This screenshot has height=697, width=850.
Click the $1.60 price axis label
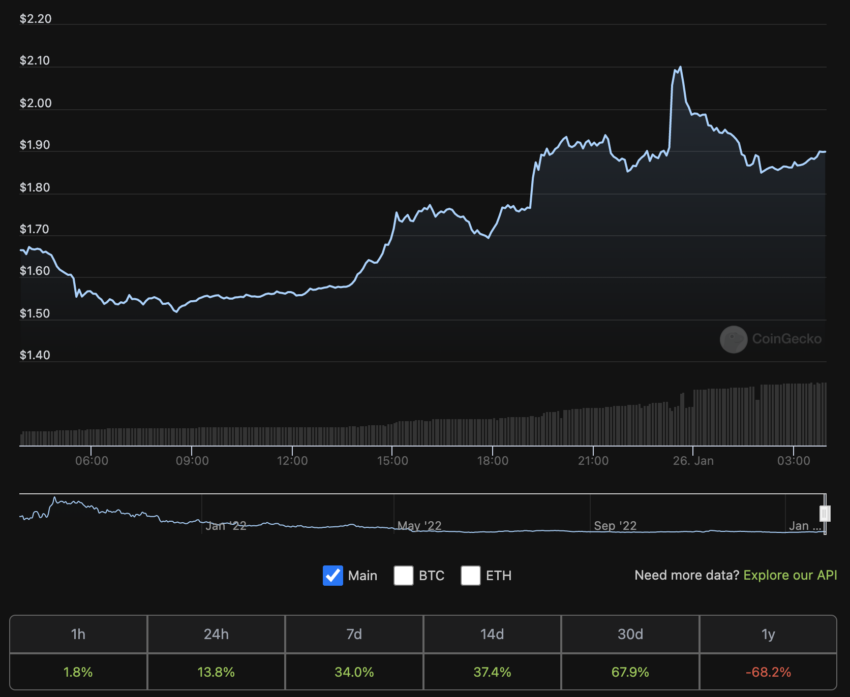(x=34, y=271)
